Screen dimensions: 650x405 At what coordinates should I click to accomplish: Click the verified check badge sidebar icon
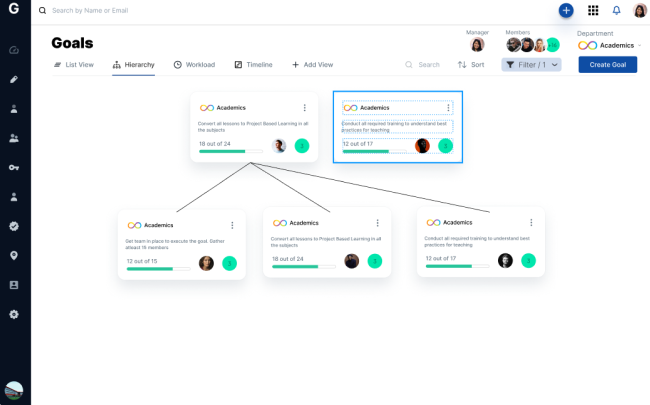(x=14, y=226)
